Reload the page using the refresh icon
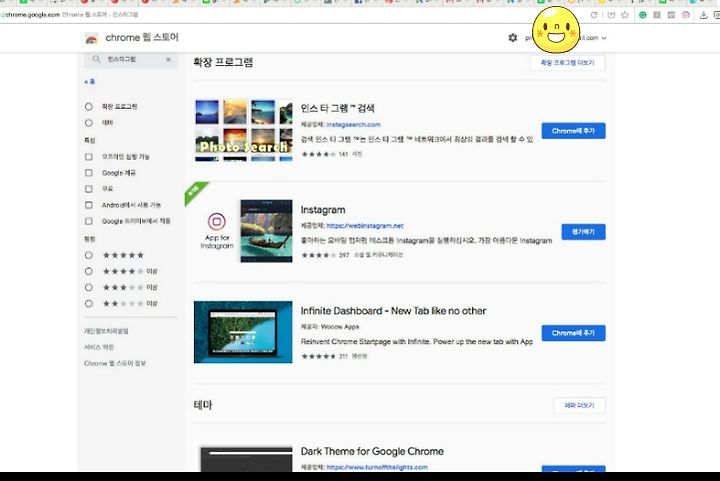Viewport: 720px width, 481px height. [594, 15]
